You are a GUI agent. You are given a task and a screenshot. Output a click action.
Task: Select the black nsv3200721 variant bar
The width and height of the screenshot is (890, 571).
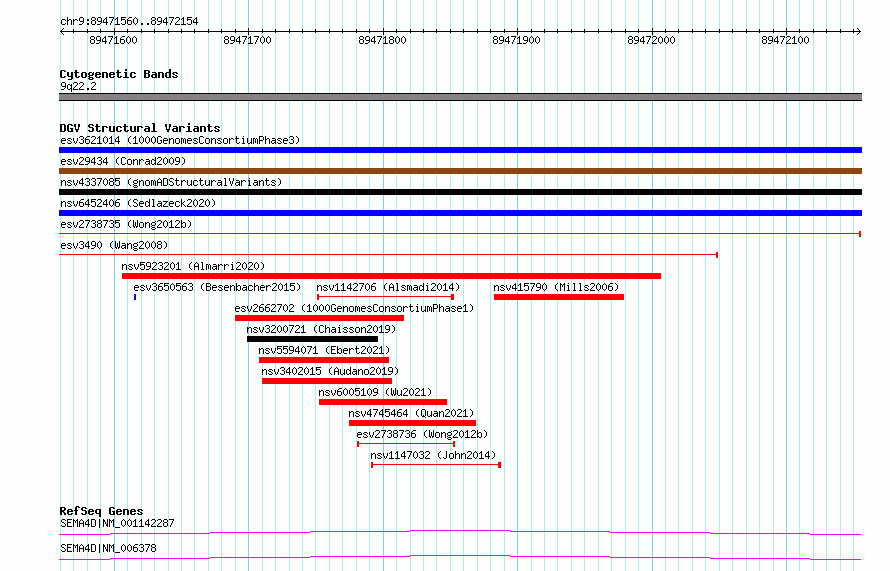pos(312,339)
